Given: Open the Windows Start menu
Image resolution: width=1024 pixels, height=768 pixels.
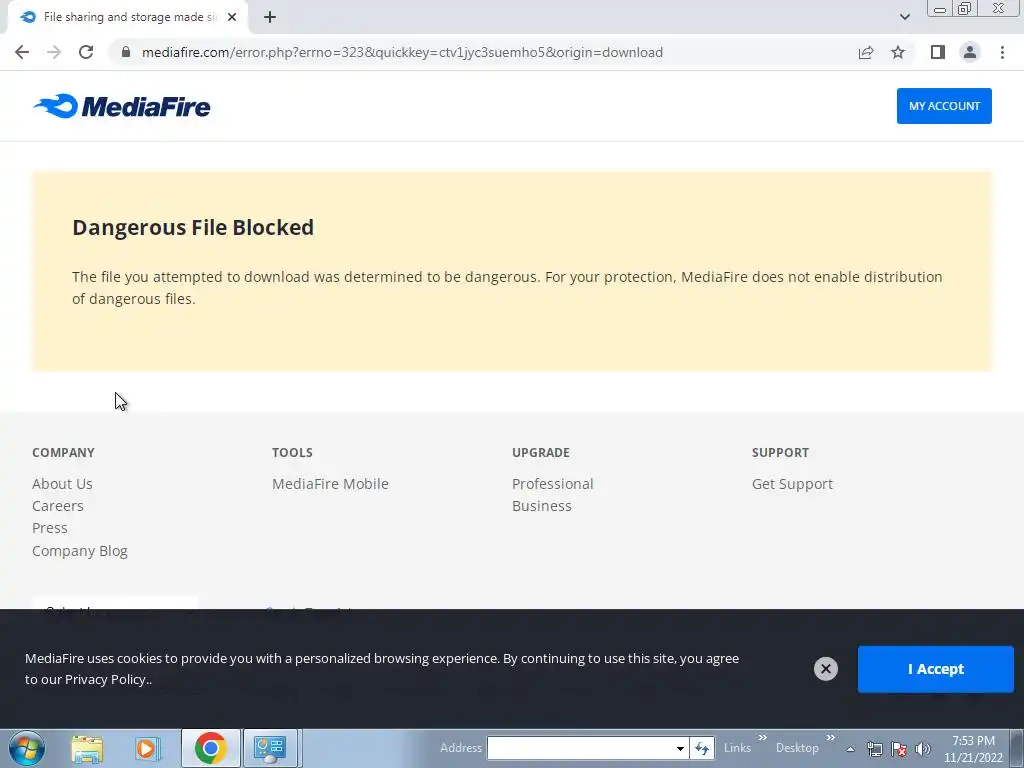Looking at the screenshot, I should coord(26,748).
